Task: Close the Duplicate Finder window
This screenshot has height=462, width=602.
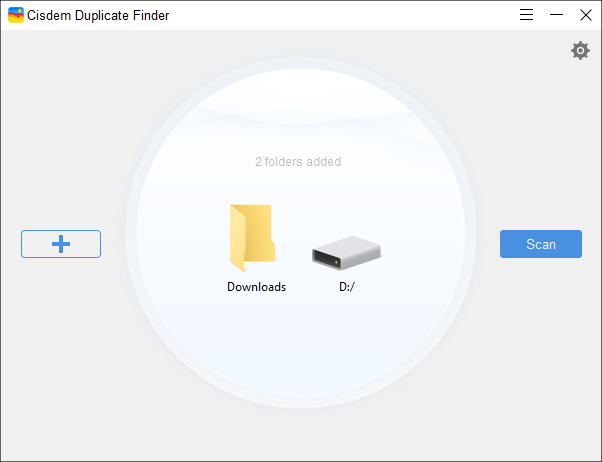Action: point(586,15)
